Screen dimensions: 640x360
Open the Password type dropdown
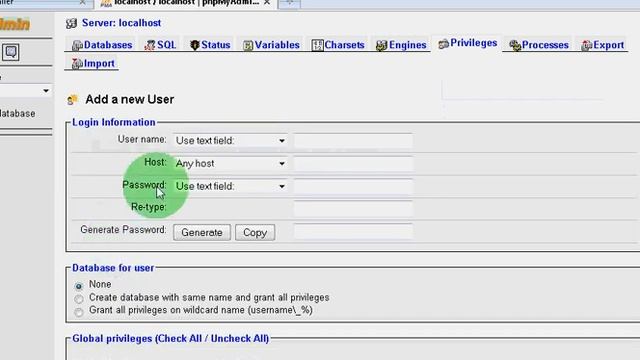click(231, 187)
